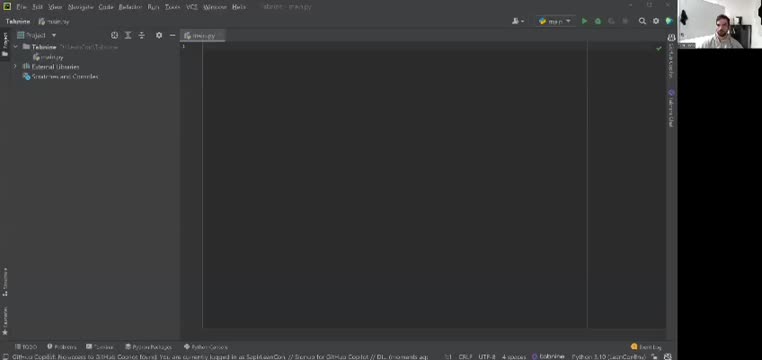Open the Python Console tool window
This screenshot has height=360, width=762.
tap(206, 347)
